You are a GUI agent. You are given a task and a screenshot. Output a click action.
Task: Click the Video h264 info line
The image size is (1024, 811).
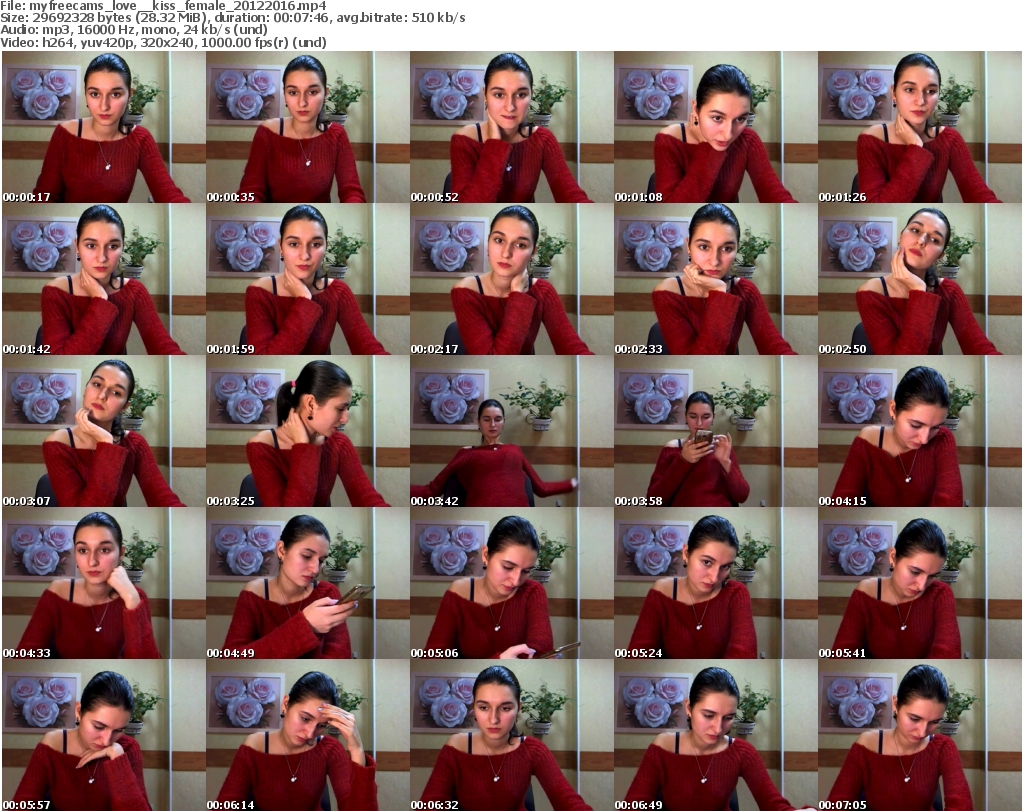tap(163, 42)
